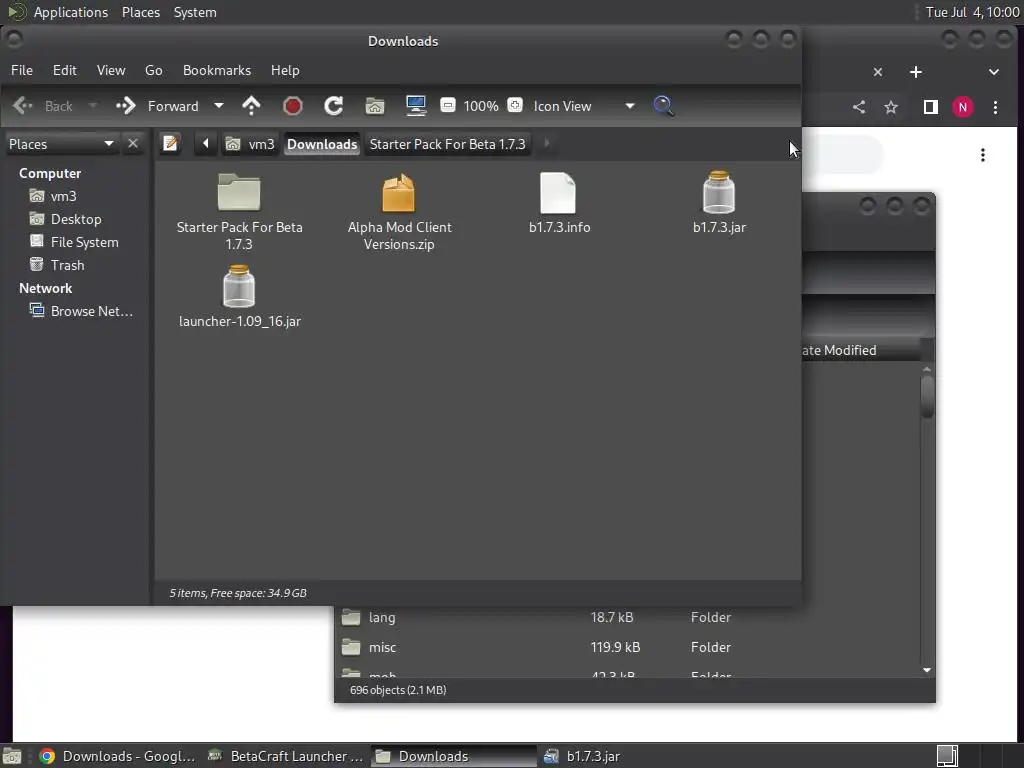Bookmark the page with Chrome's star icon
The height and width of the screenshot is (768, 1024).
tap(891, 107)
